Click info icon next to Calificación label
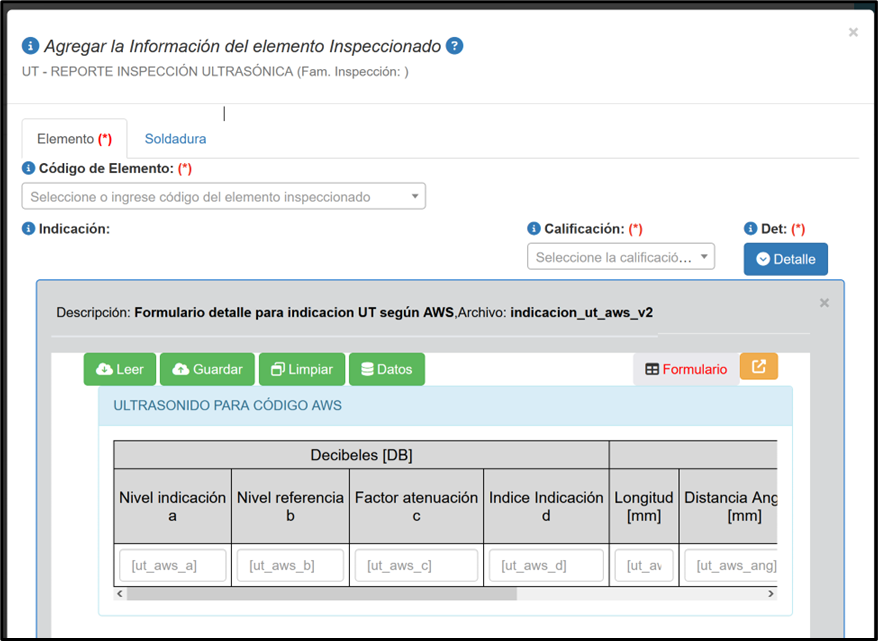 534,229
